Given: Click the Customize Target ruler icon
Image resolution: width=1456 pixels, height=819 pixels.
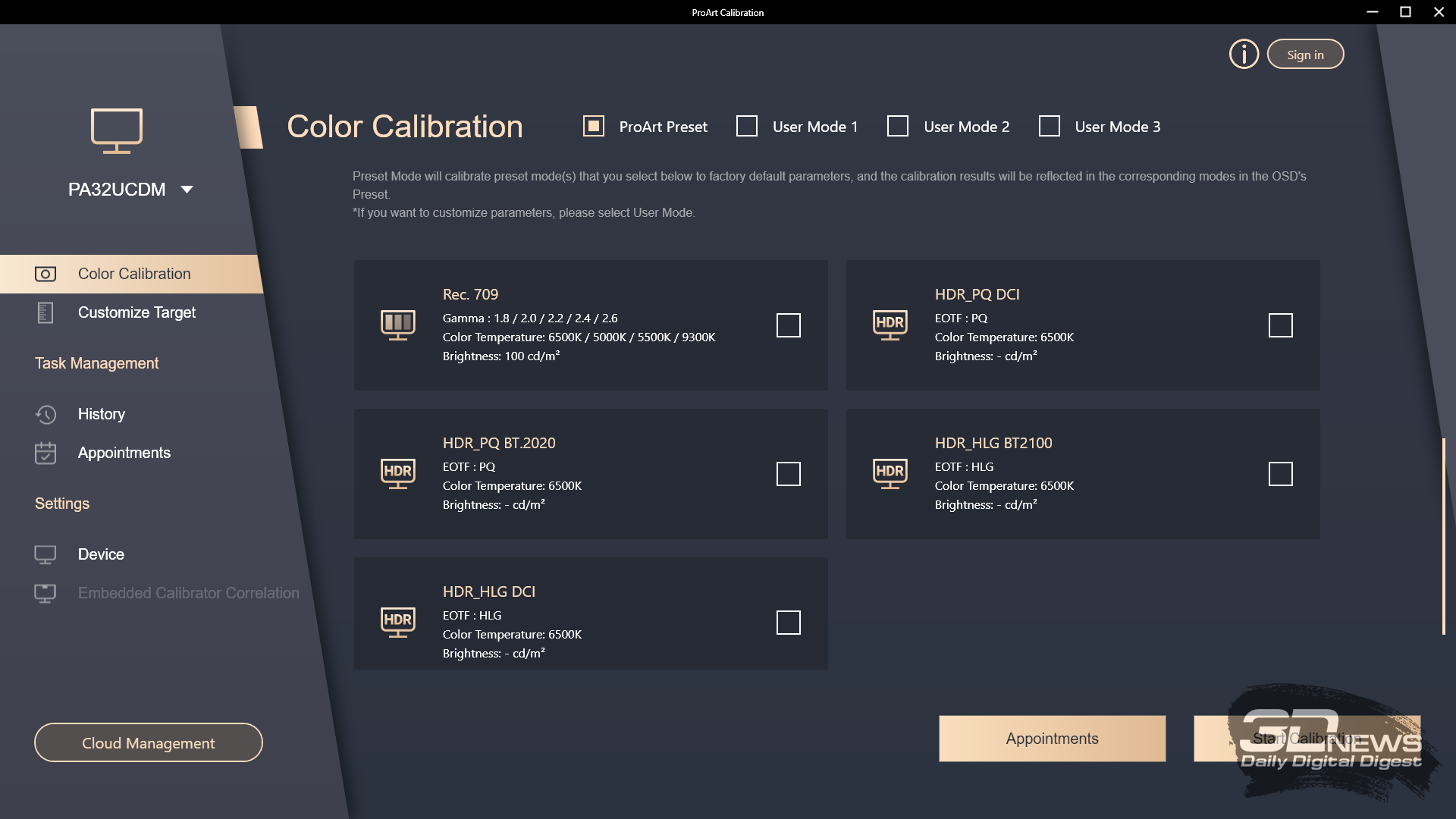Looking at the screenshot, I should click(x=45, y=312).
